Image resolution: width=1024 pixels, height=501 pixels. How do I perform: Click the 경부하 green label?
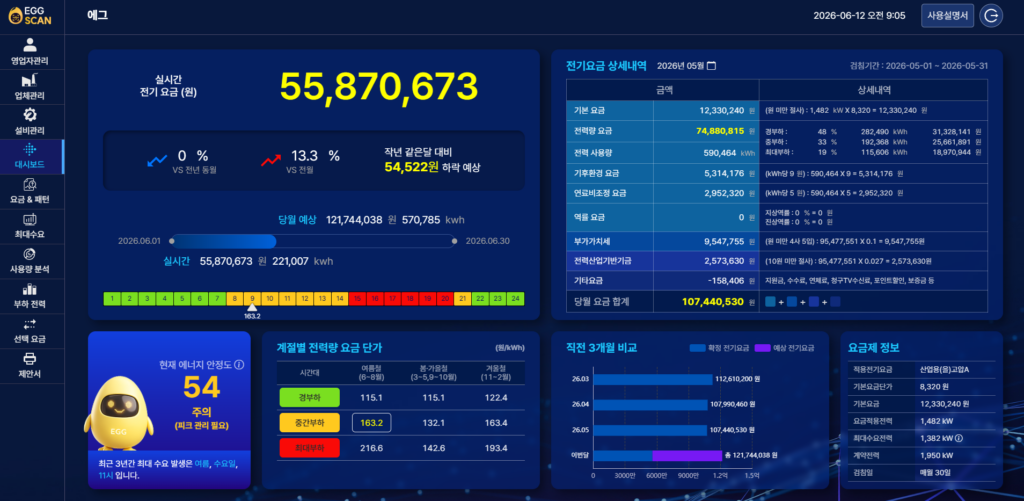point(310,398)
